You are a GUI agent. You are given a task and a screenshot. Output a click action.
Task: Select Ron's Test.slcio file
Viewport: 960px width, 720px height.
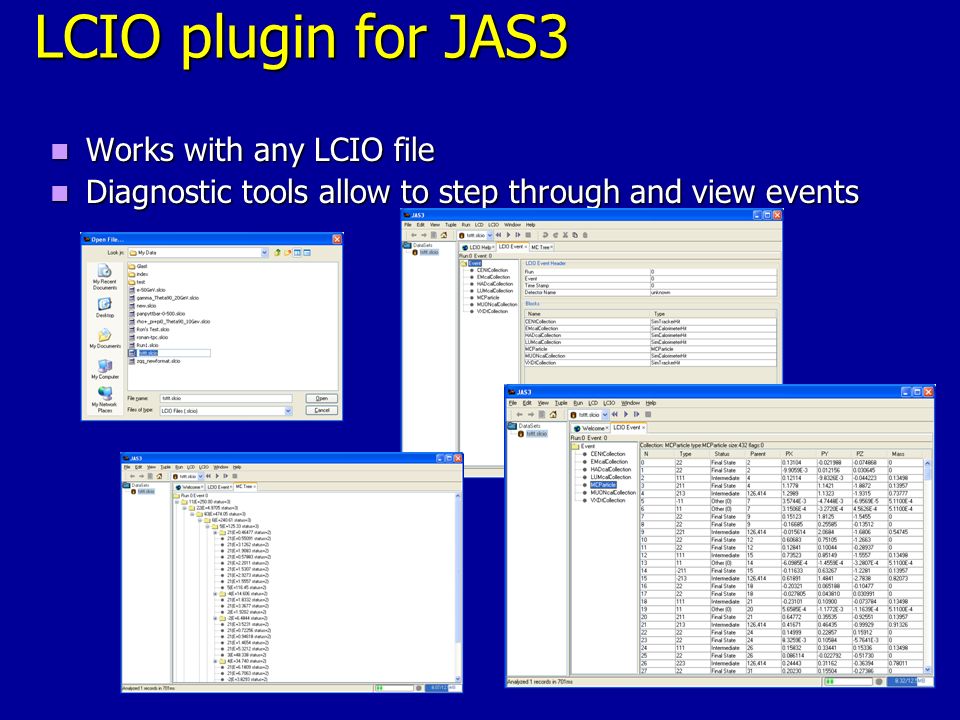click(149, 329)
